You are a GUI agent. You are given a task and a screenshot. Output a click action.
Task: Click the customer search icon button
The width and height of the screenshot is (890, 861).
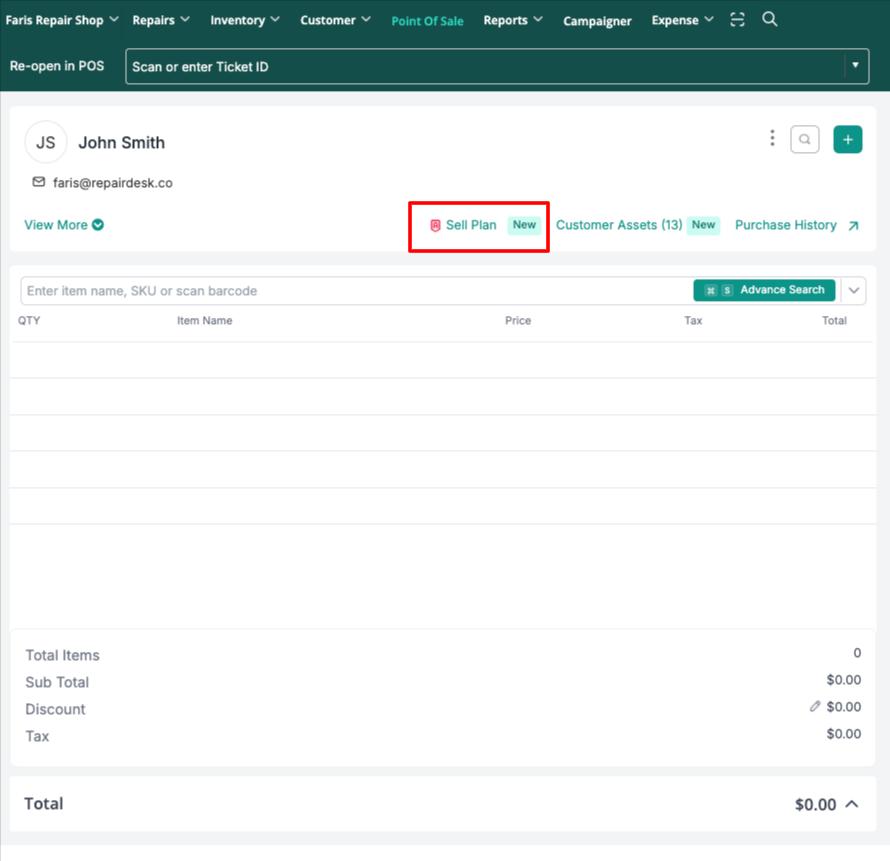(805, 140)
